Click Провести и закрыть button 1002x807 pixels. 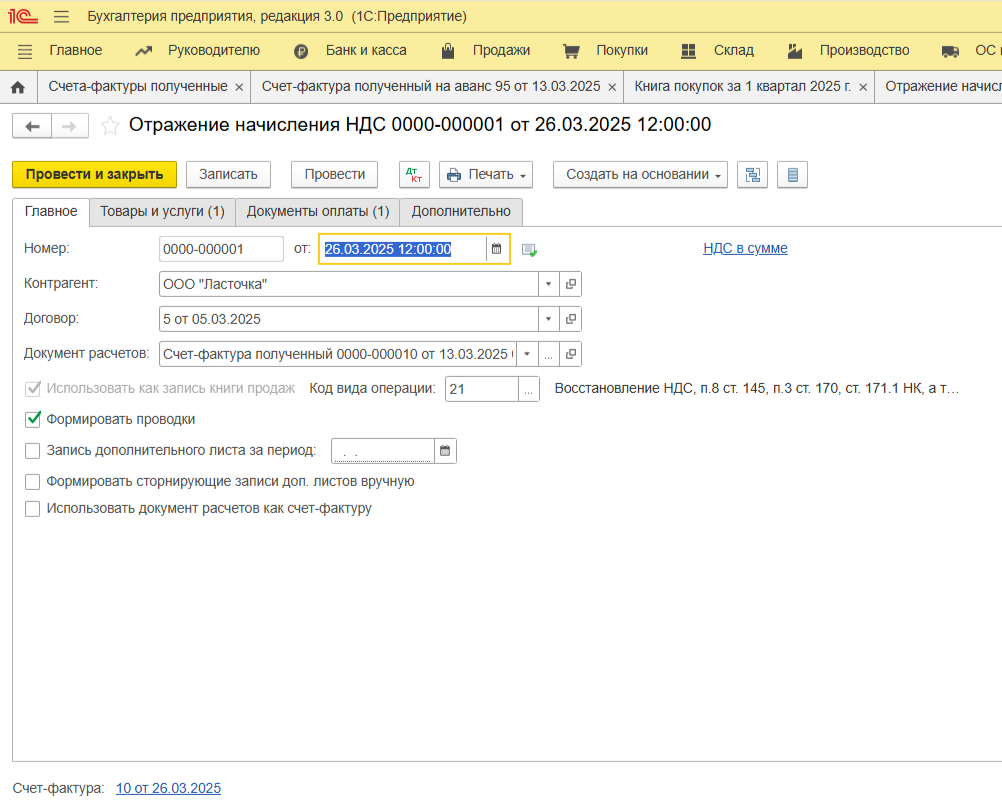pos(94,174)
